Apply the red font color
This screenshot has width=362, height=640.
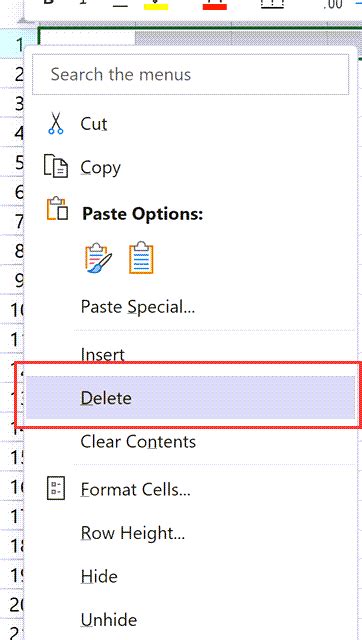pos(215,5)
